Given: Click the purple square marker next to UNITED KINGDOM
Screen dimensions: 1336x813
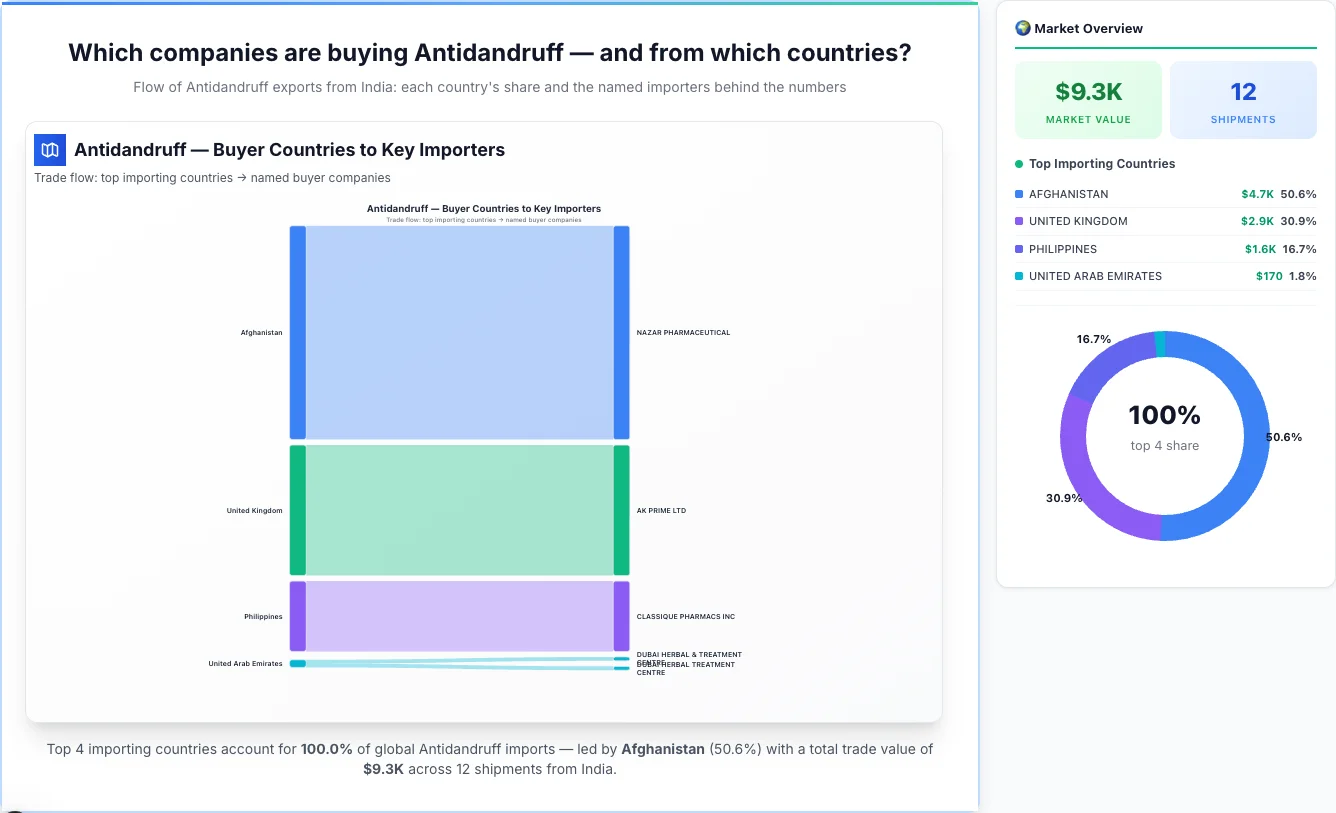Looking at the screenshot, I should tap(1019, 221).
